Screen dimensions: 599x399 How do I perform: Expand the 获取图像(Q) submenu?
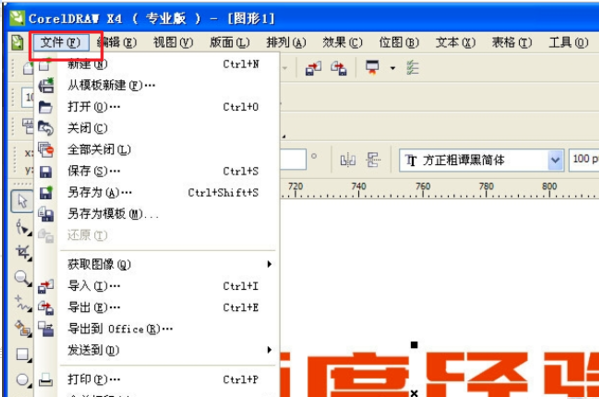[x=157, y=264]
